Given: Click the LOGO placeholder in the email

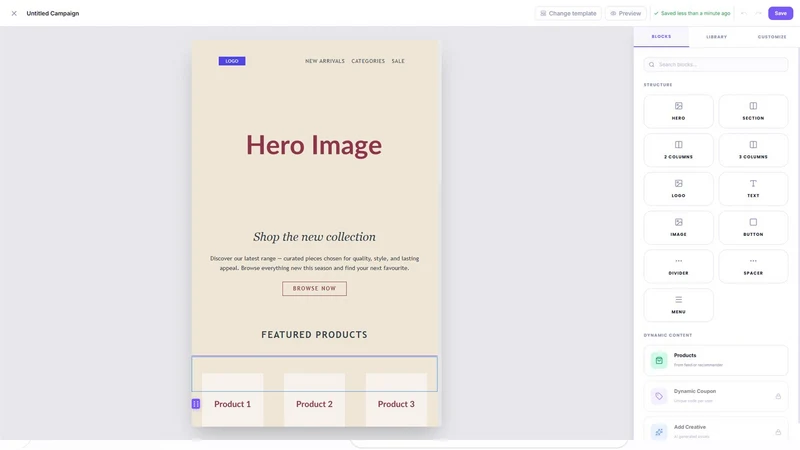Looking at the screenshot, I should coord(232,61).
